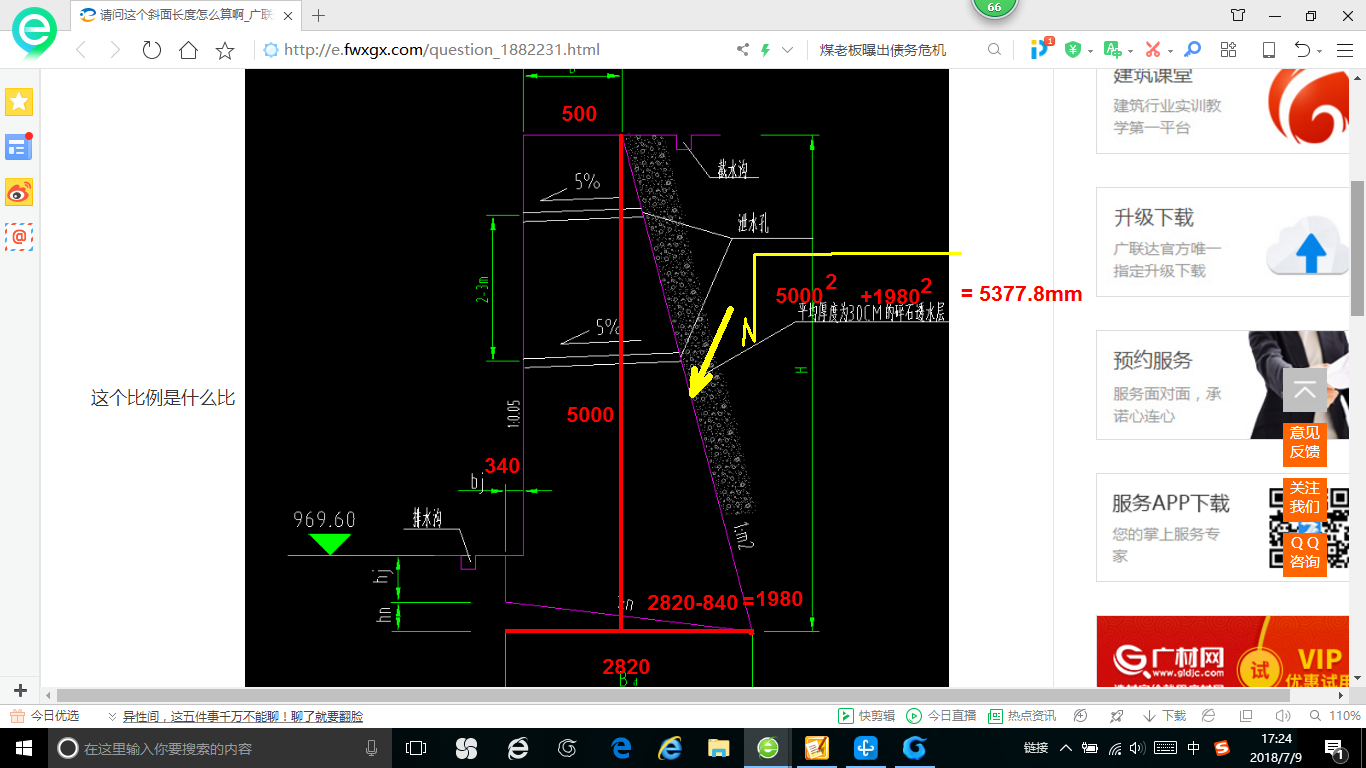Open the Weibo sidebar icon
Image resolution: width=1366 pixels, height=768 pixels.
click(19, 192)
